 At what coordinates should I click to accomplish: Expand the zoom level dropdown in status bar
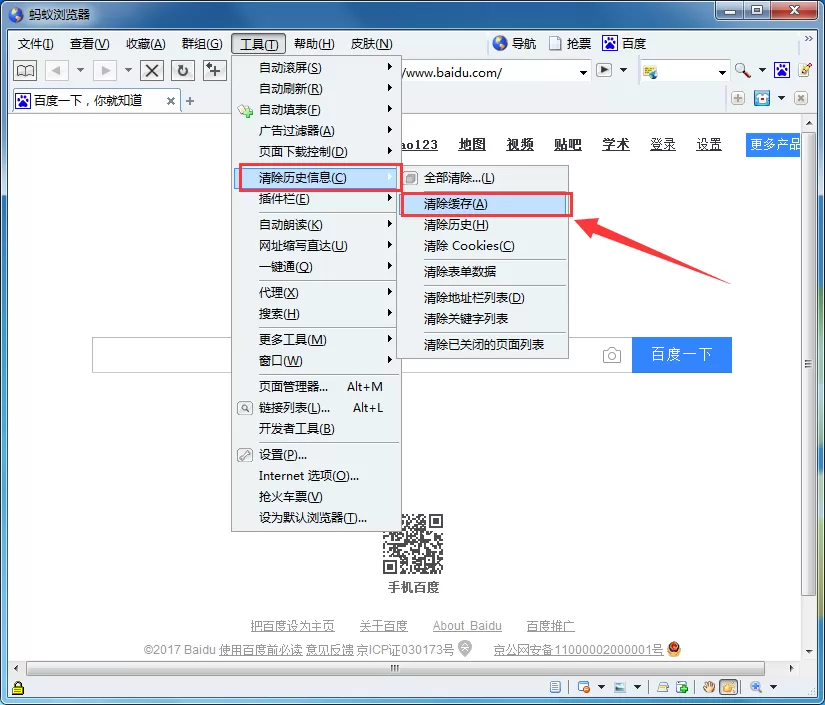(773, 687)
